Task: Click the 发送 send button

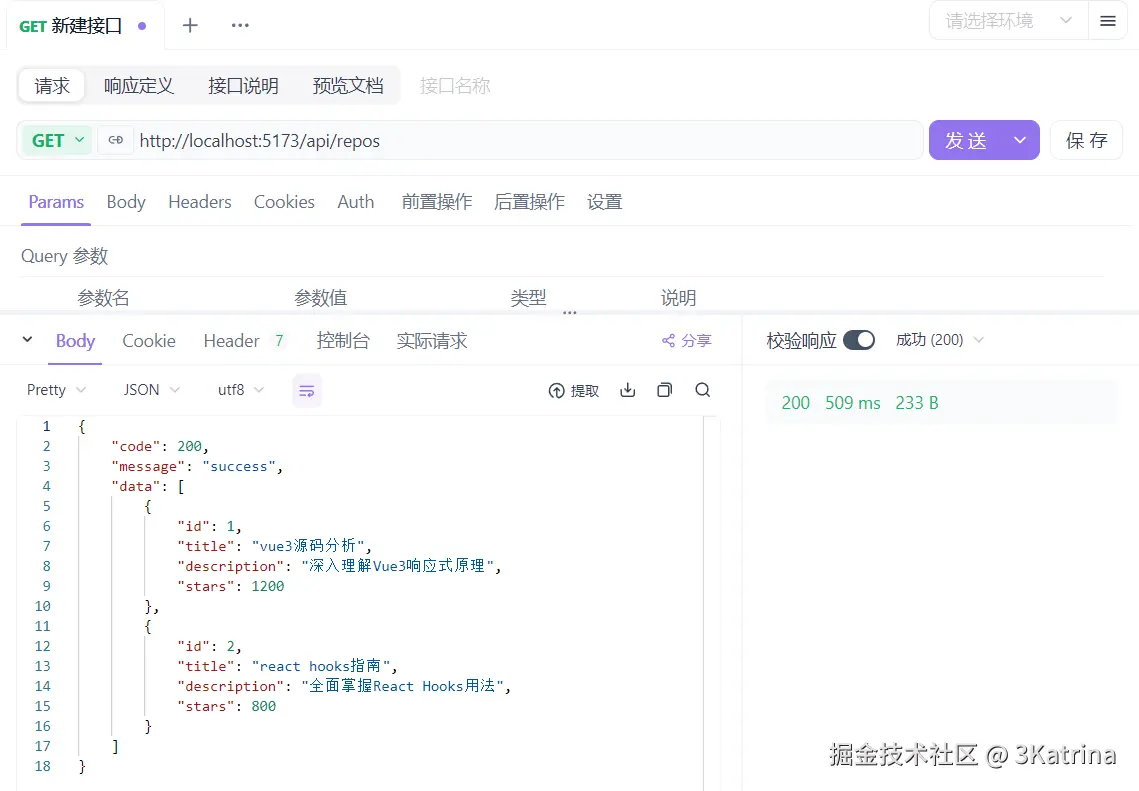Action: [x=965, y=140]
